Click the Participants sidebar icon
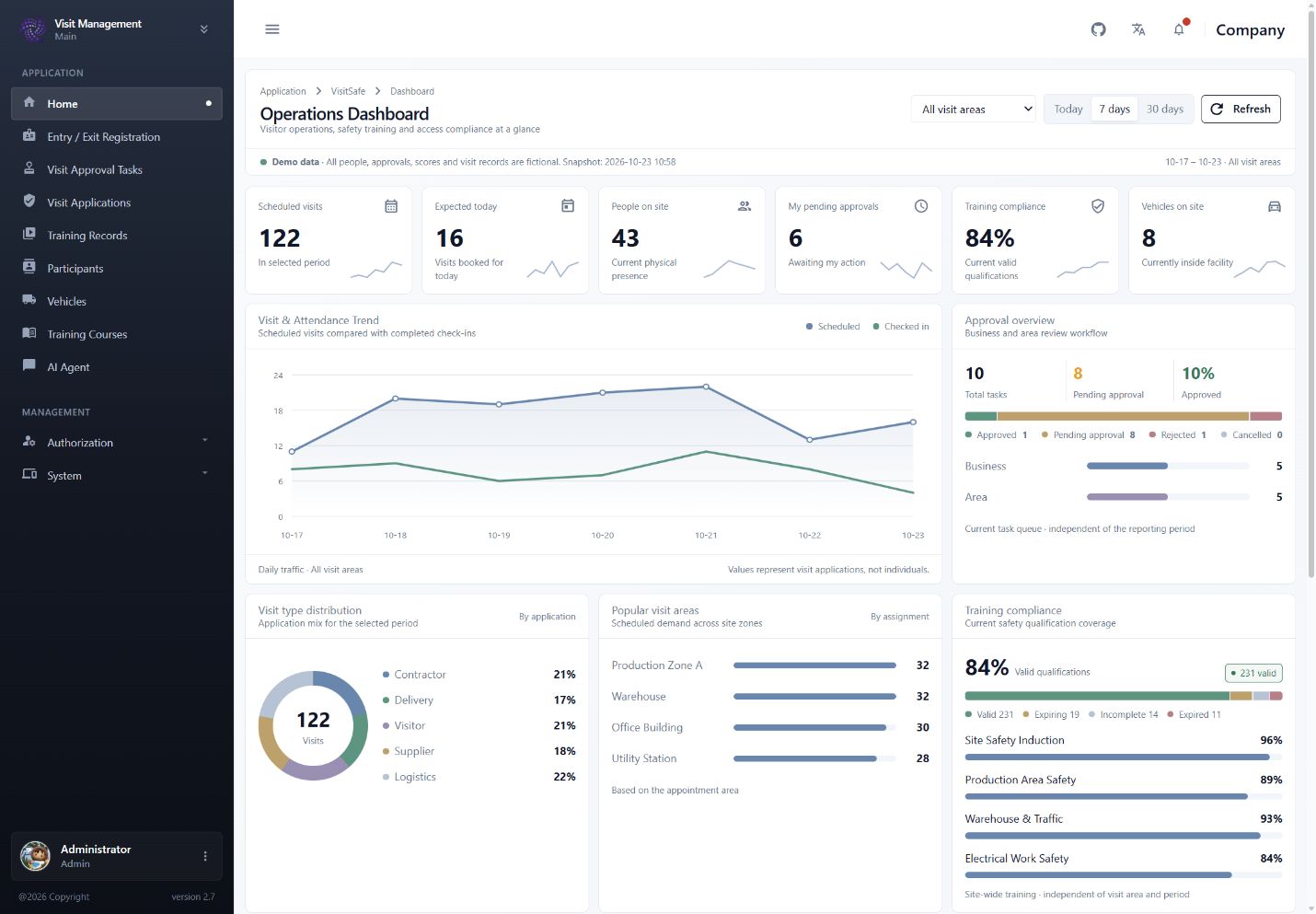1316x914 pixels. (29, 268)
